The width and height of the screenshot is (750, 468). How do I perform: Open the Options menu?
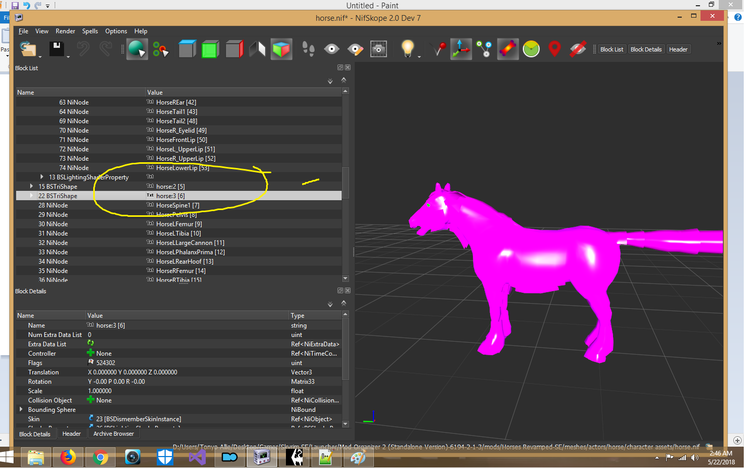coord(116,31)
